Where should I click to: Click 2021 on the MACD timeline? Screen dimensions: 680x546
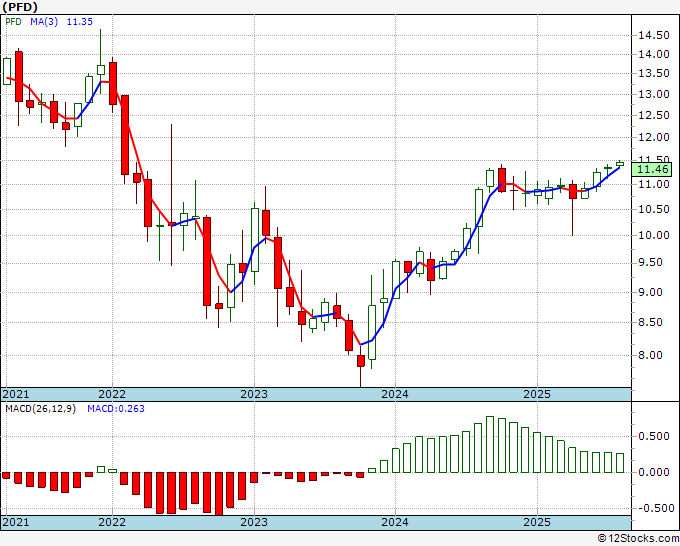16,522
